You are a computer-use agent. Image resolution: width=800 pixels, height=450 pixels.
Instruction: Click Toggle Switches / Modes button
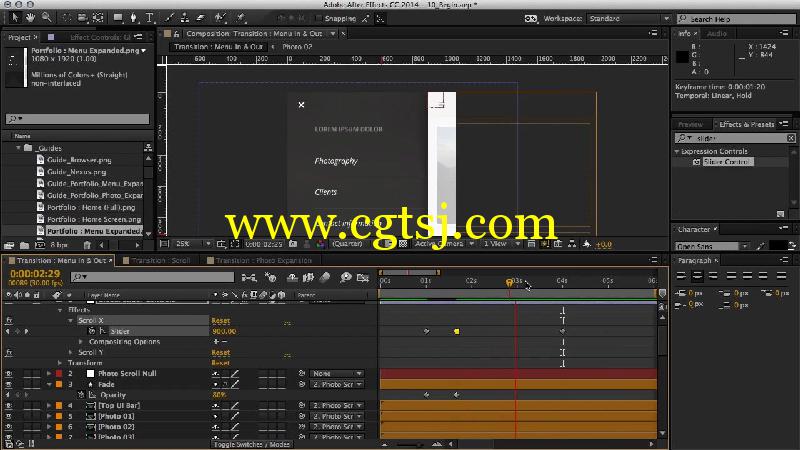252,444
